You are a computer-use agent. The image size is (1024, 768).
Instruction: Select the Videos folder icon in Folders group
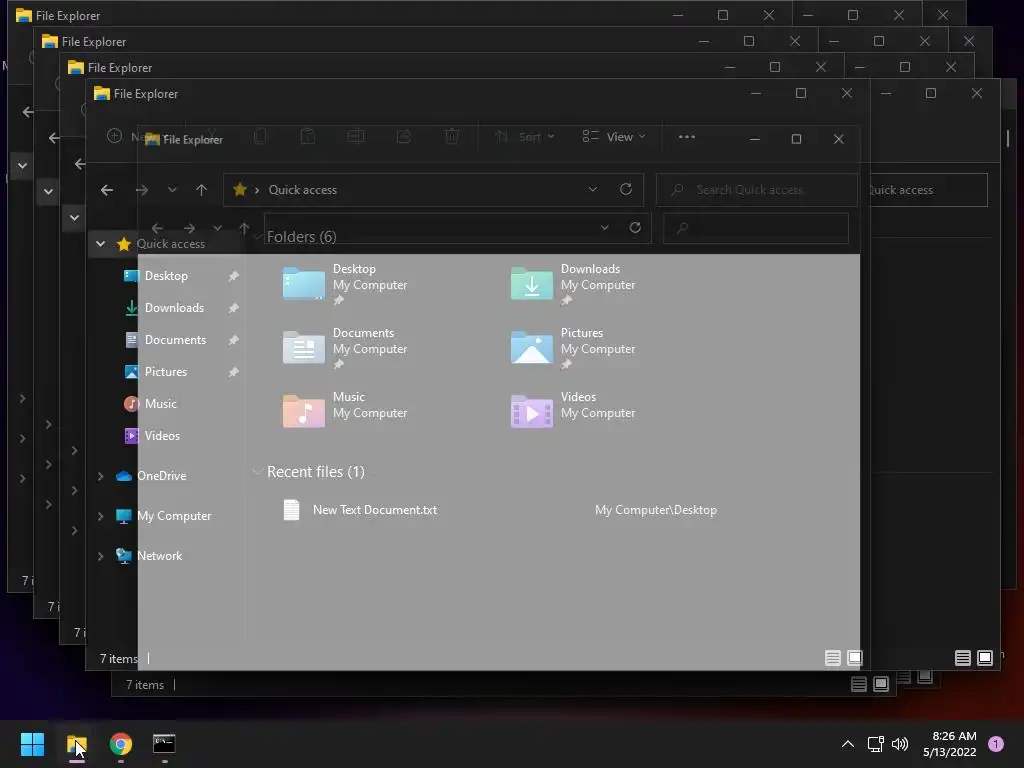coord(532,411)
